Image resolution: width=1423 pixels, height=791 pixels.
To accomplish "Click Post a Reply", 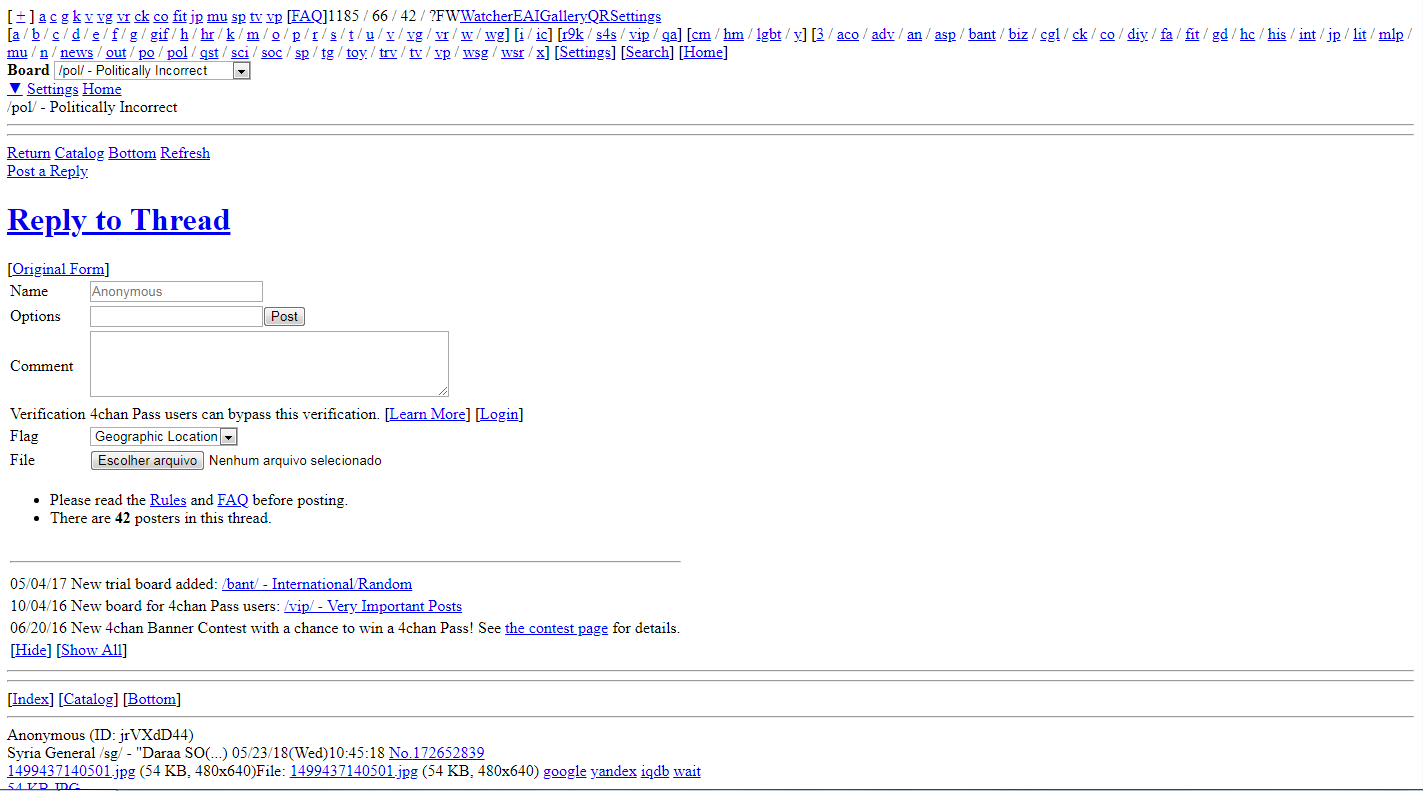I will pos(47,171).
